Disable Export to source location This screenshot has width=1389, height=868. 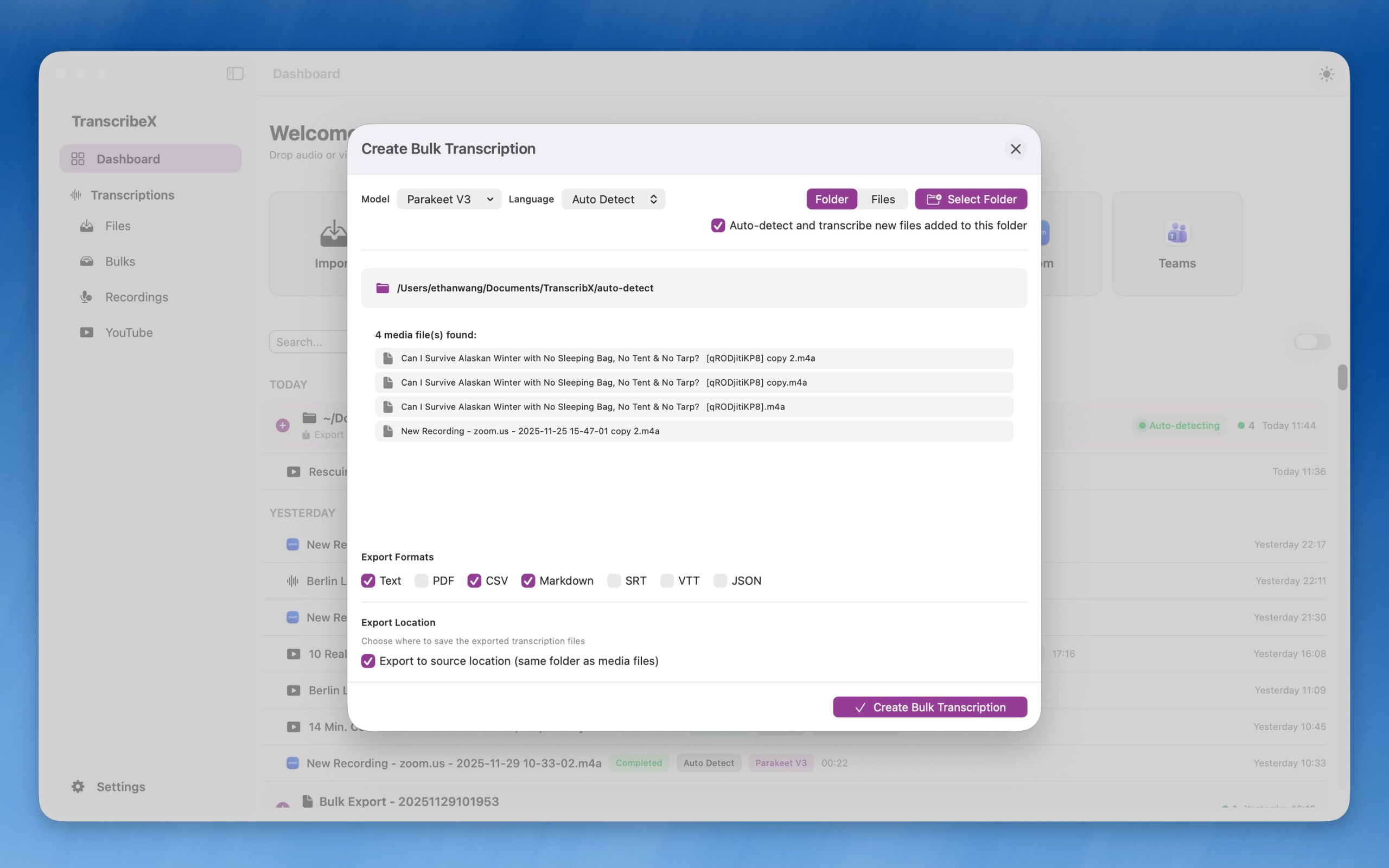[368, 661]
